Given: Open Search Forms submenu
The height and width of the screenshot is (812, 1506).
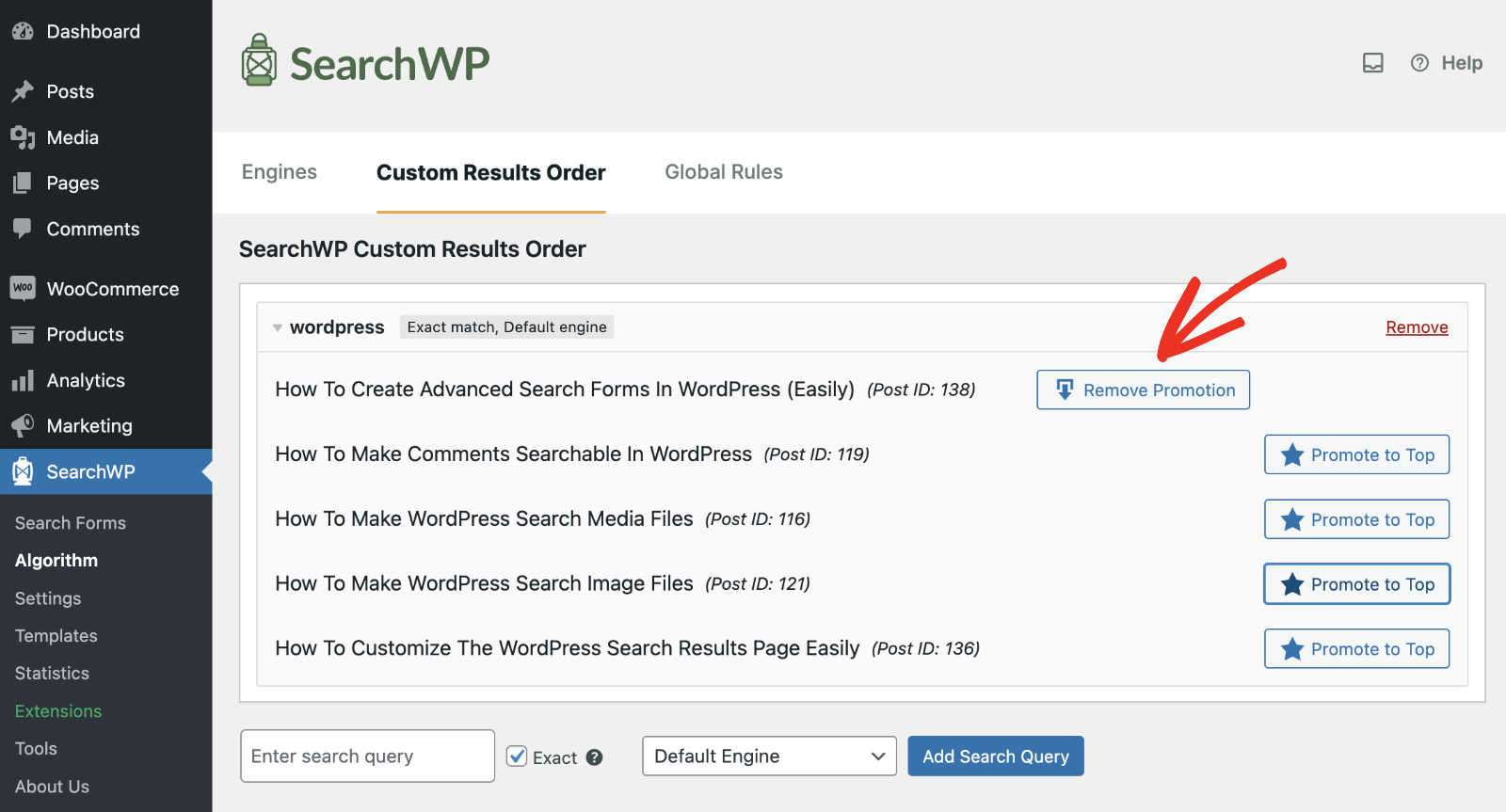Looking at the screenshot, I should [x=71, y=523].
